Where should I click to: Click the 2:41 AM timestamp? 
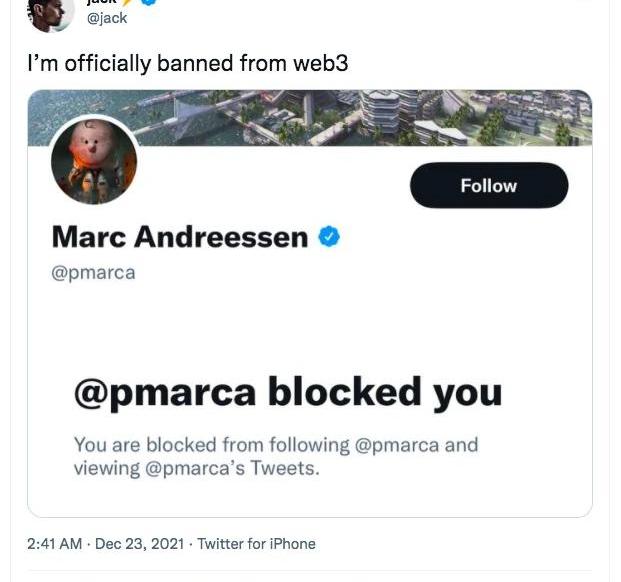[x=54, y=544]
